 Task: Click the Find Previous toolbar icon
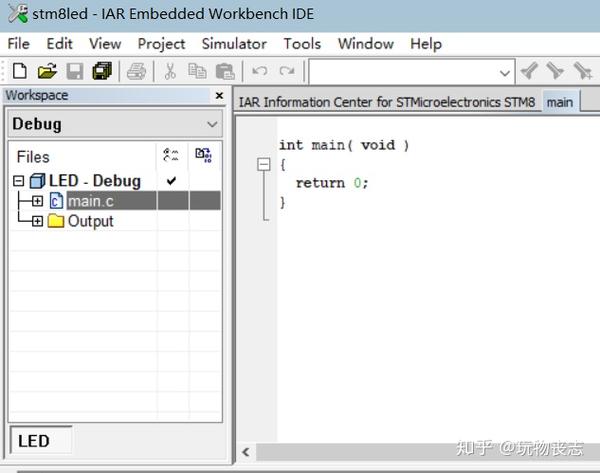tap(530, 71)
